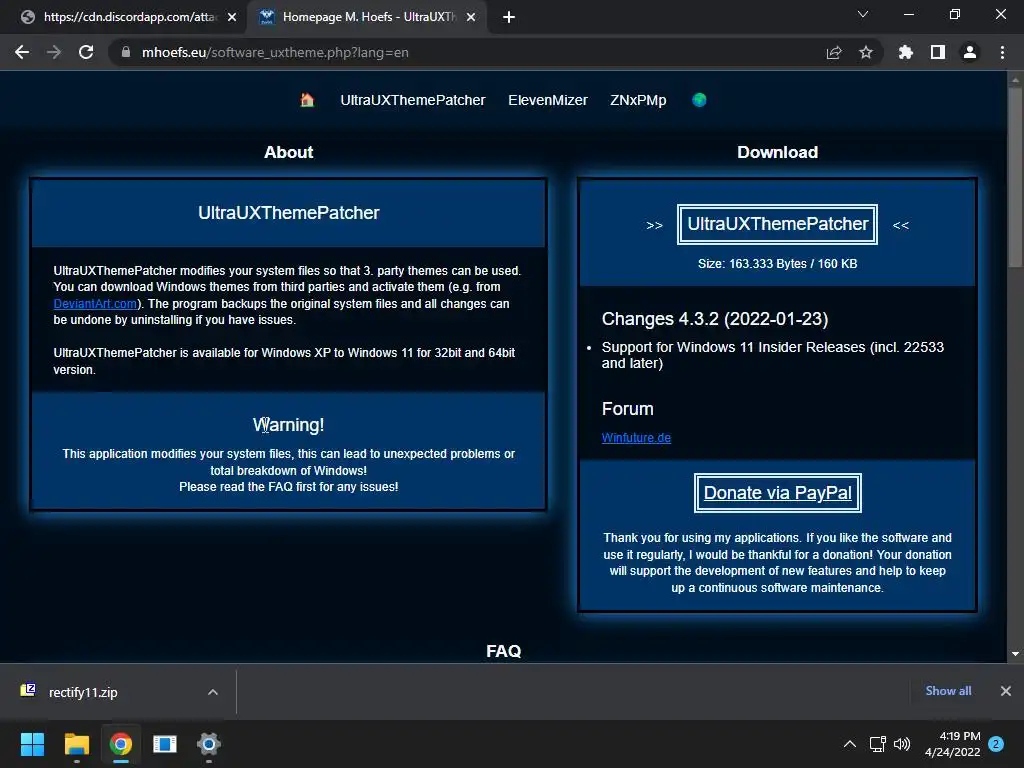Open File Explorer from the taskbar
Image resolution: width=1024 pixels, height=768 pixels.
(76, 744)
